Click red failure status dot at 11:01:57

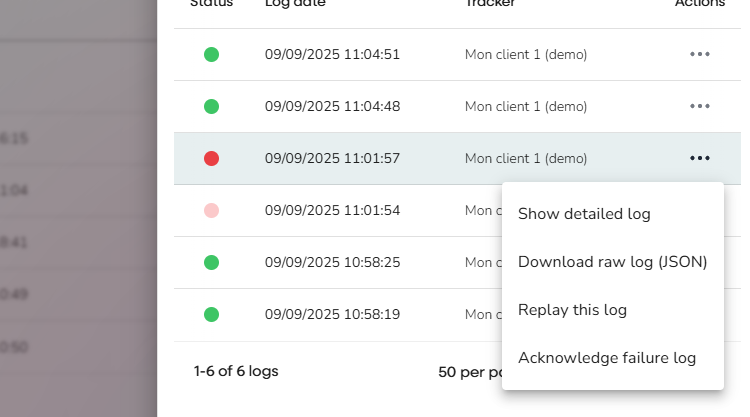coord(211,158)
